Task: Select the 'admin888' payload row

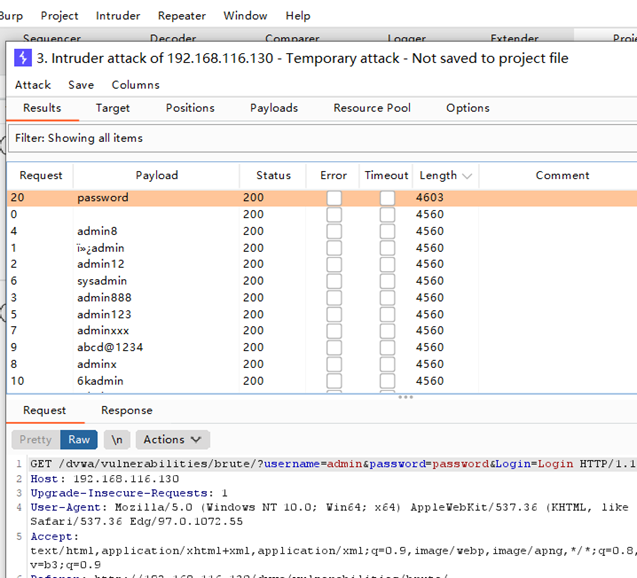Action: (322, 298)
